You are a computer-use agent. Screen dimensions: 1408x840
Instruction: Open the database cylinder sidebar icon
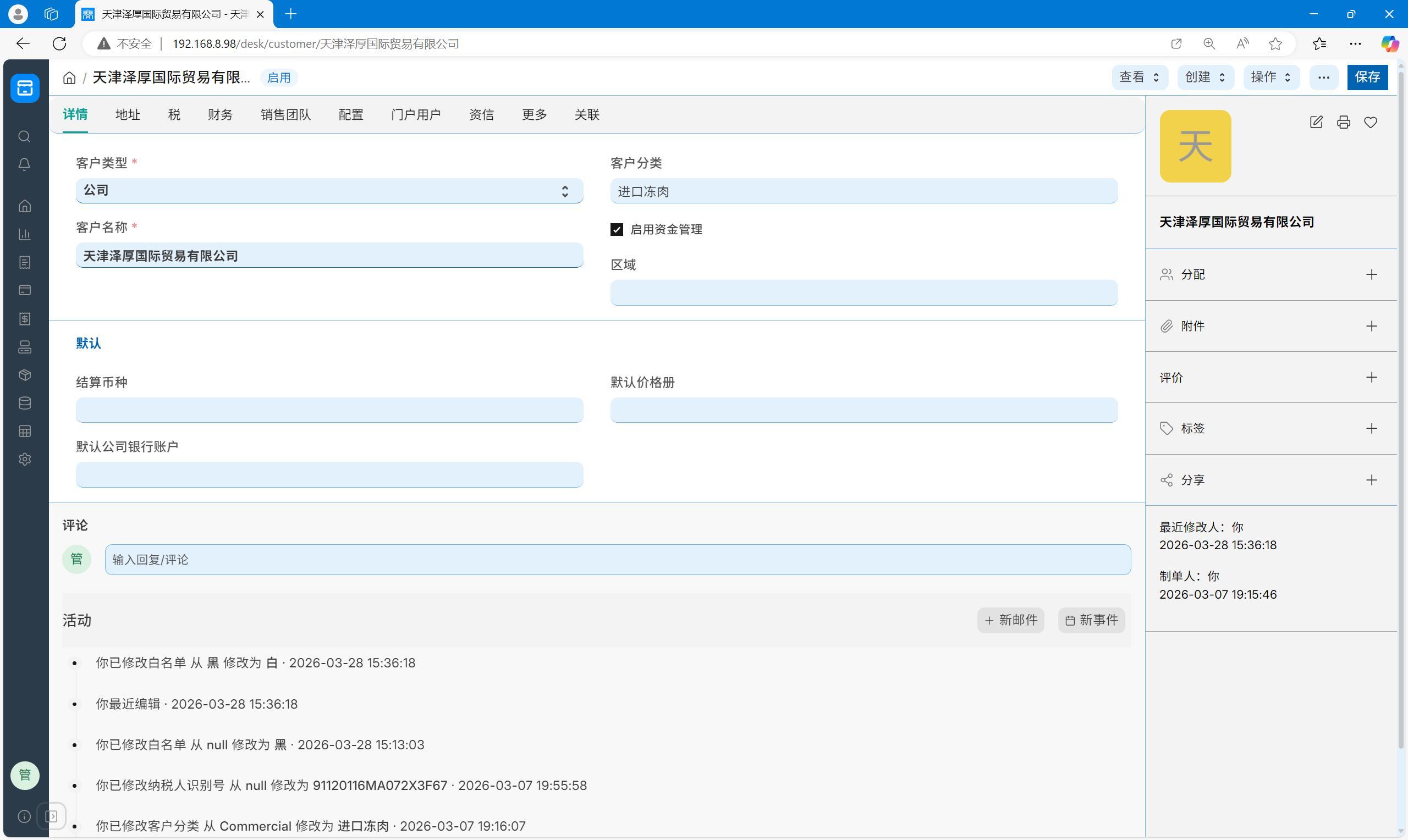tap(24, 403)
